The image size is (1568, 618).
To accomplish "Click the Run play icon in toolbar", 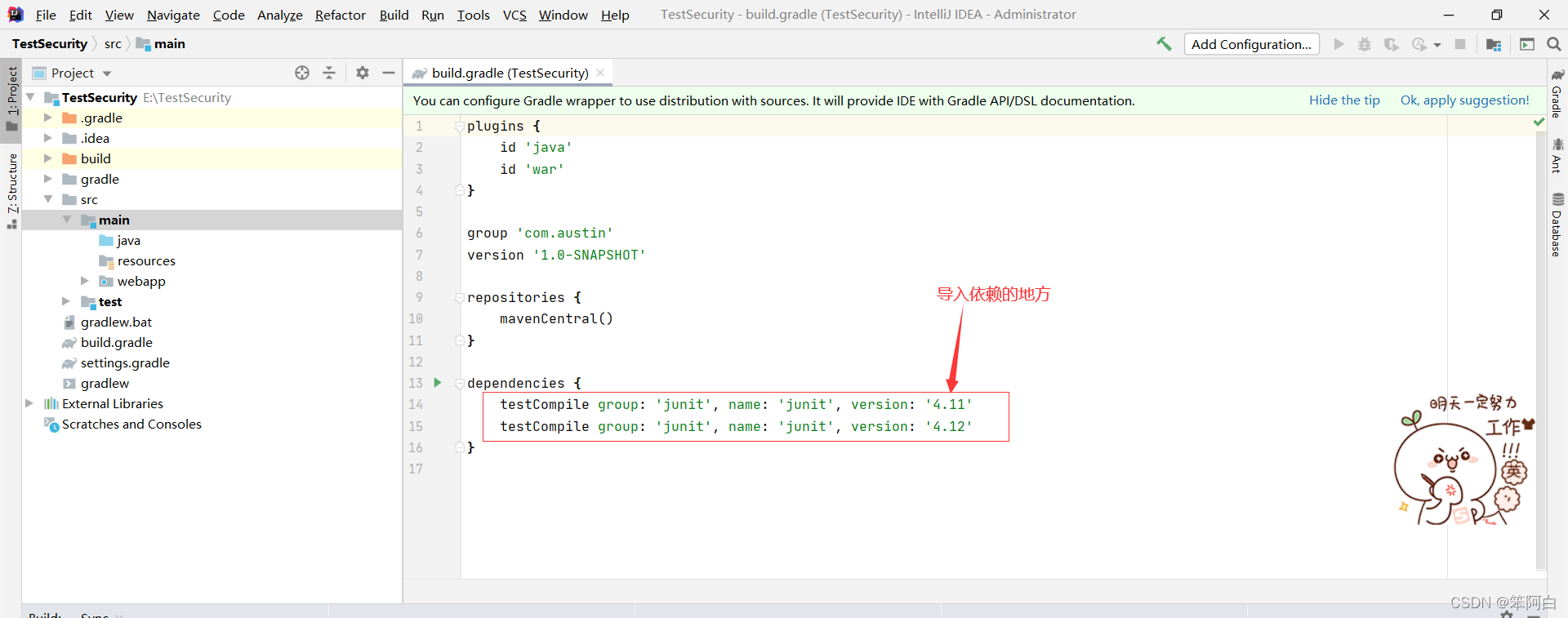I will (x=1339, y=44).
